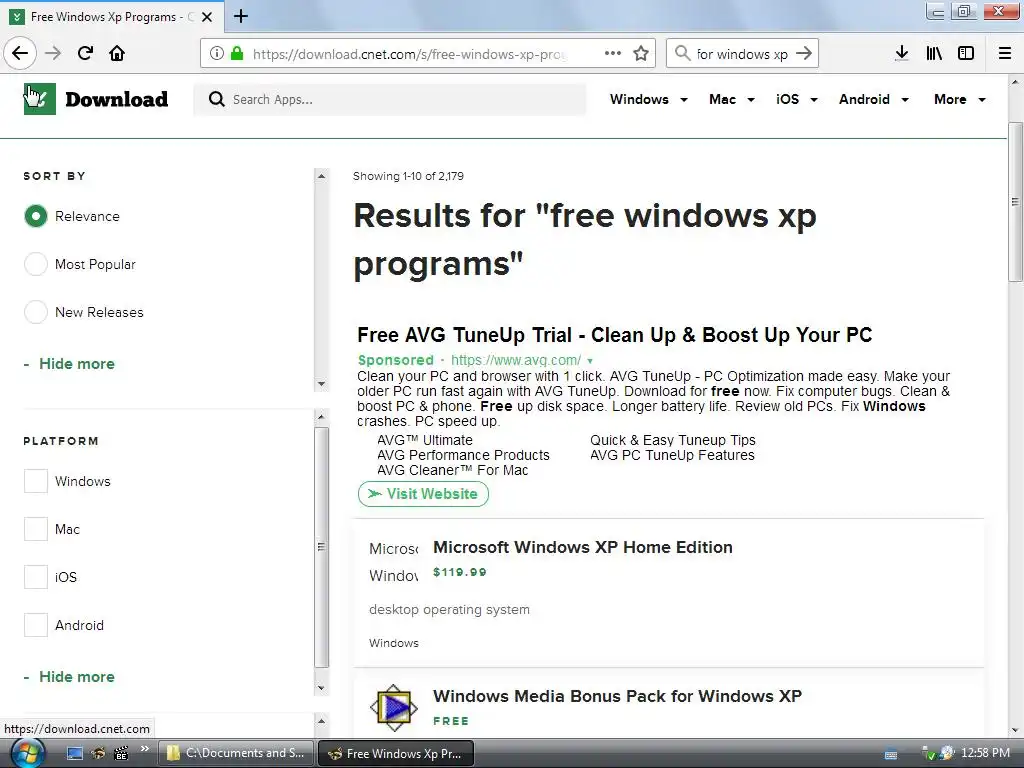Click the https://www.avg.com/ ad URL
Screen dimensions: 1024x768
[x=516, y=360]
